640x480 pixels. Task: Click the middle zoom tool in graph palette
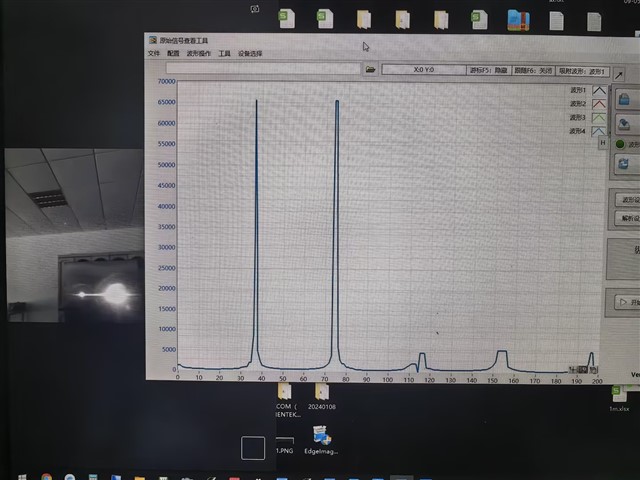click(583, 370)
